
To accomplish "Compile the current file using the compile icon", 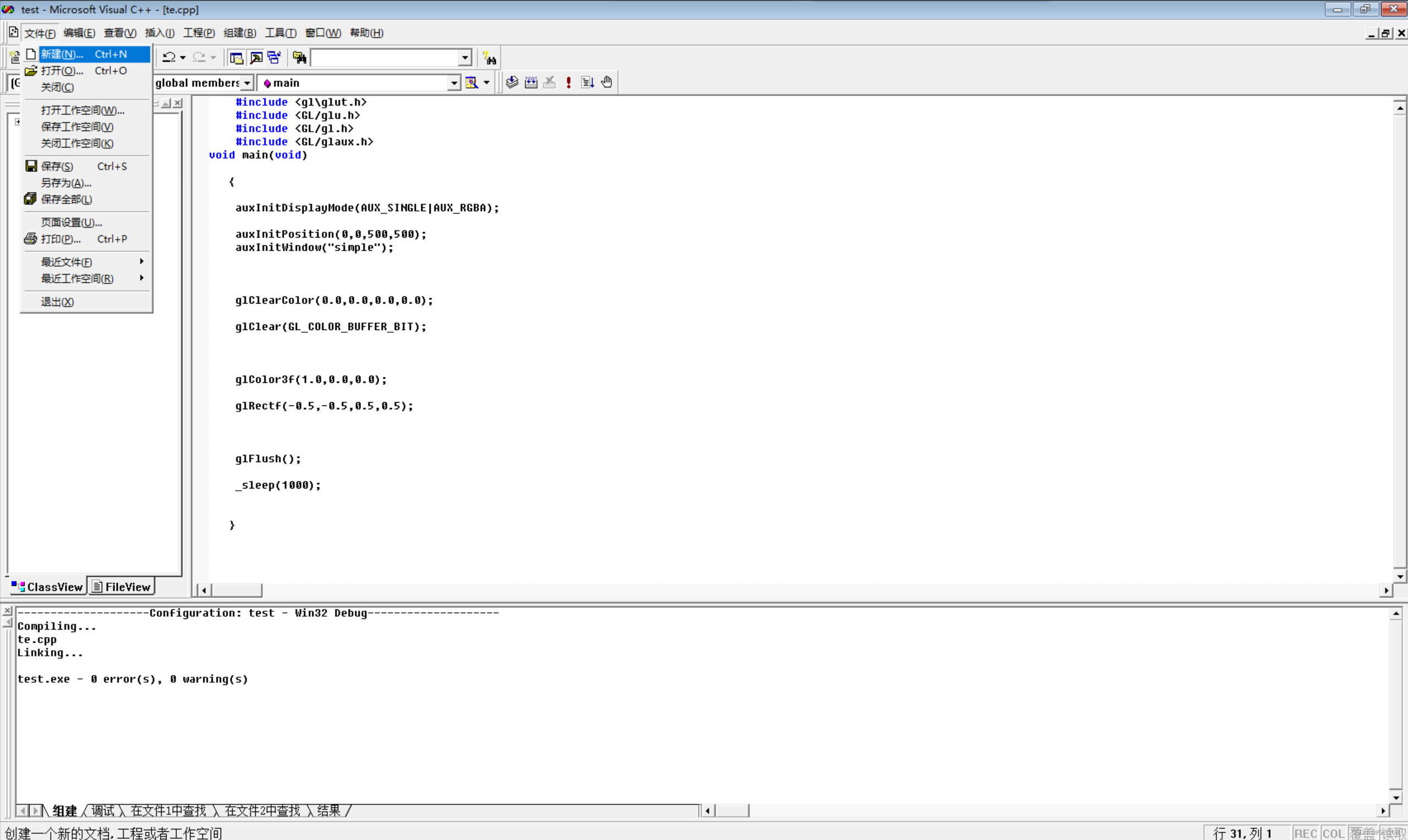I will pyautogui.click(x=511, y=82).
